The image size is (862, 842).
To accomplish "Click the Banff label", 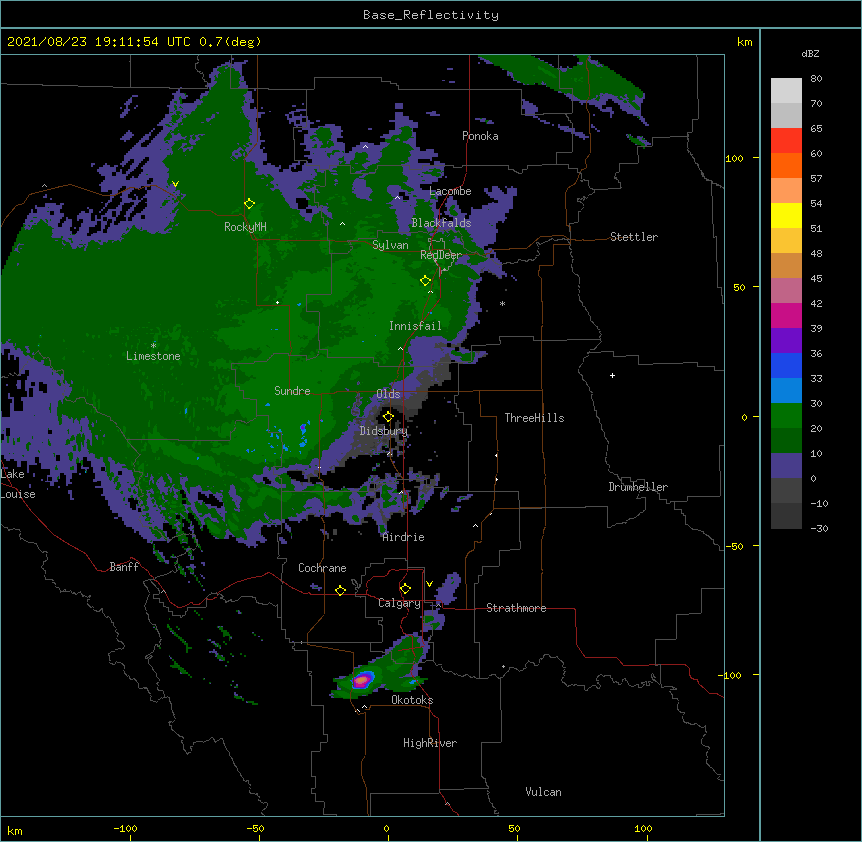I will (x=124, y=567).
